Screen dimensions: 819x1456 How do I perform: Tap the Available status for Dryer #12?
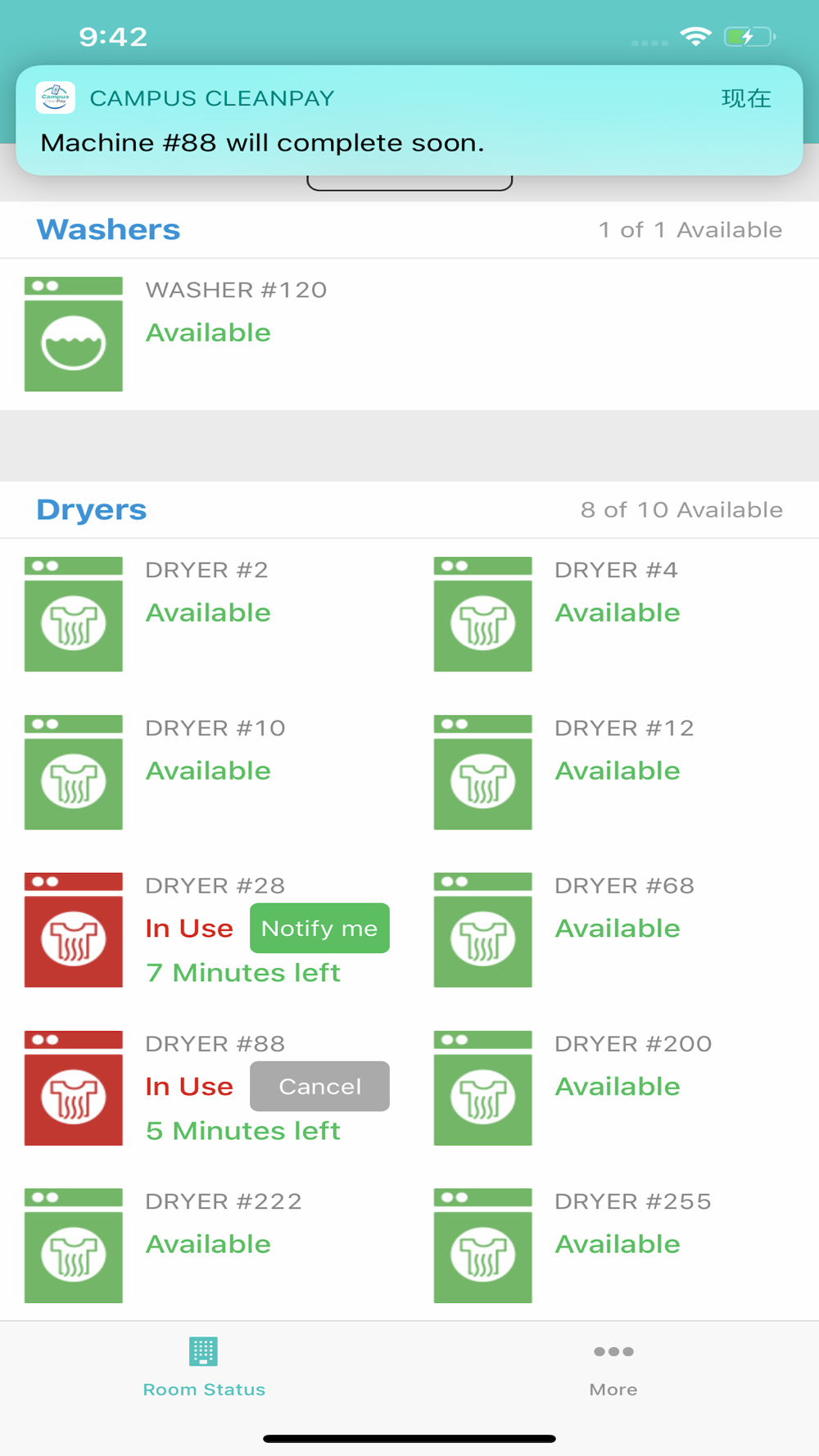click(x=618, y=771)
